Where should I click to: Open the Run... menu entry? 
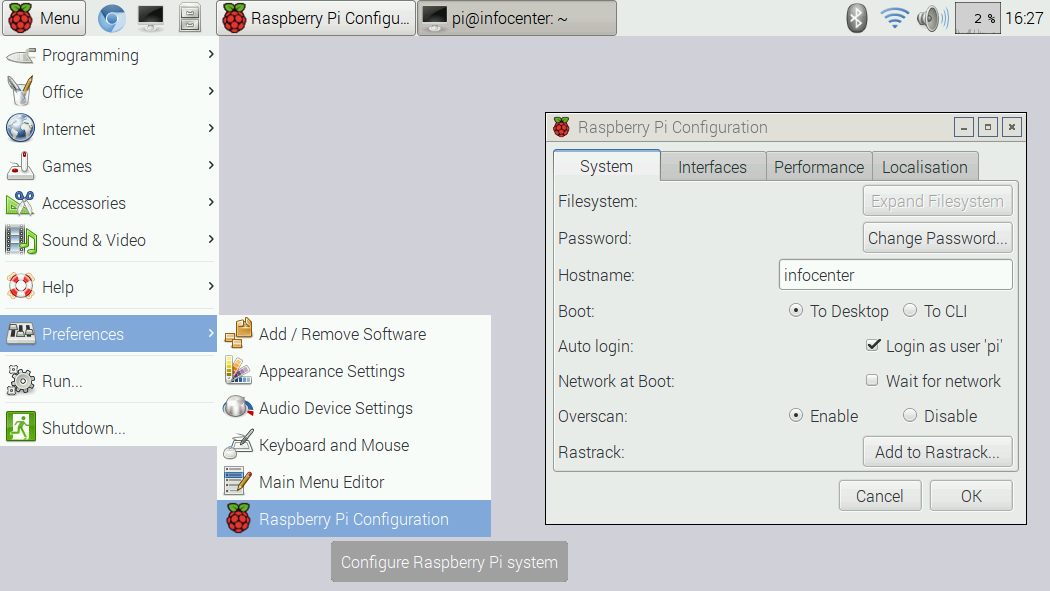click(x=108, y=381)
